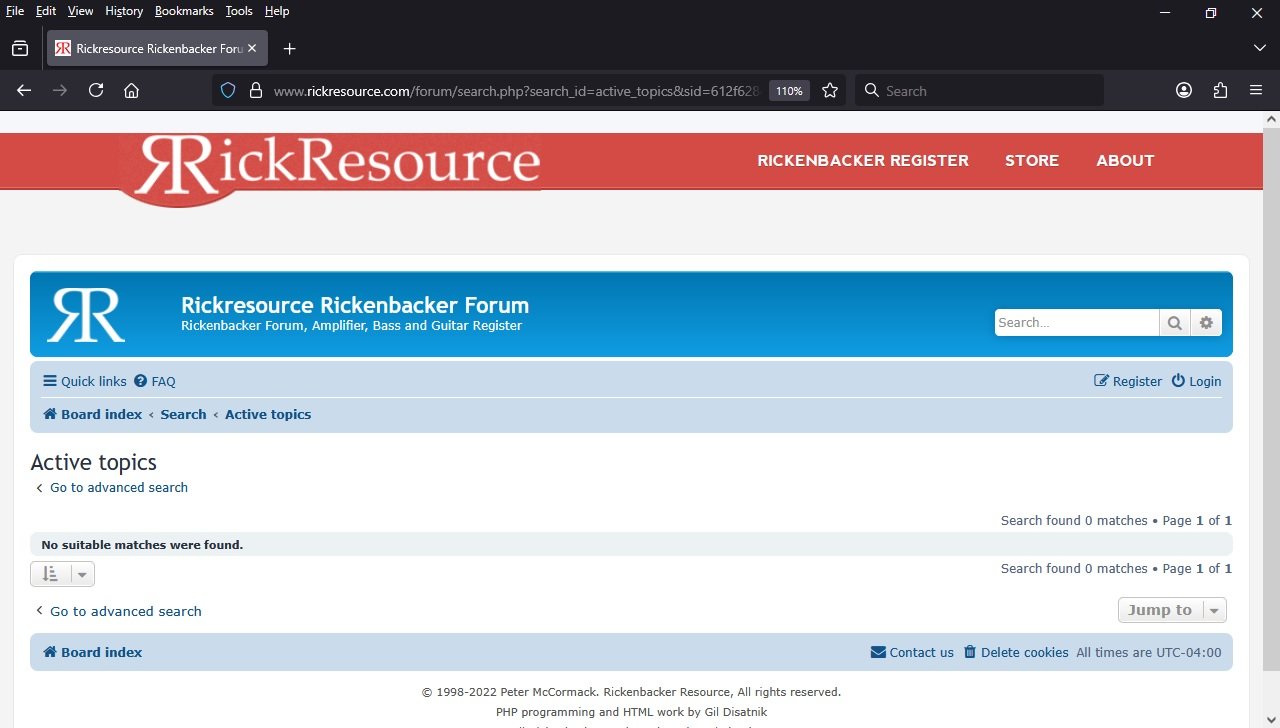Expand the Jump to dropdown
This screenshot has height=728, width=1280.
(x=1172, y=610)
